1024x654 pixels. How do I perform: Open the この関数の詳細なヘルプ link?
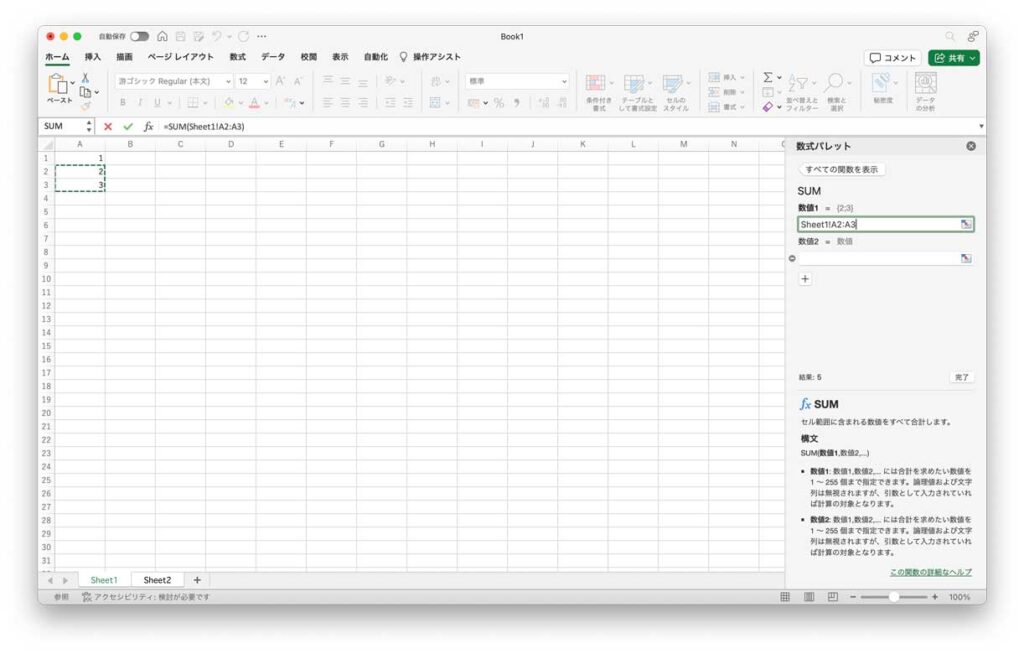[930, 572]
